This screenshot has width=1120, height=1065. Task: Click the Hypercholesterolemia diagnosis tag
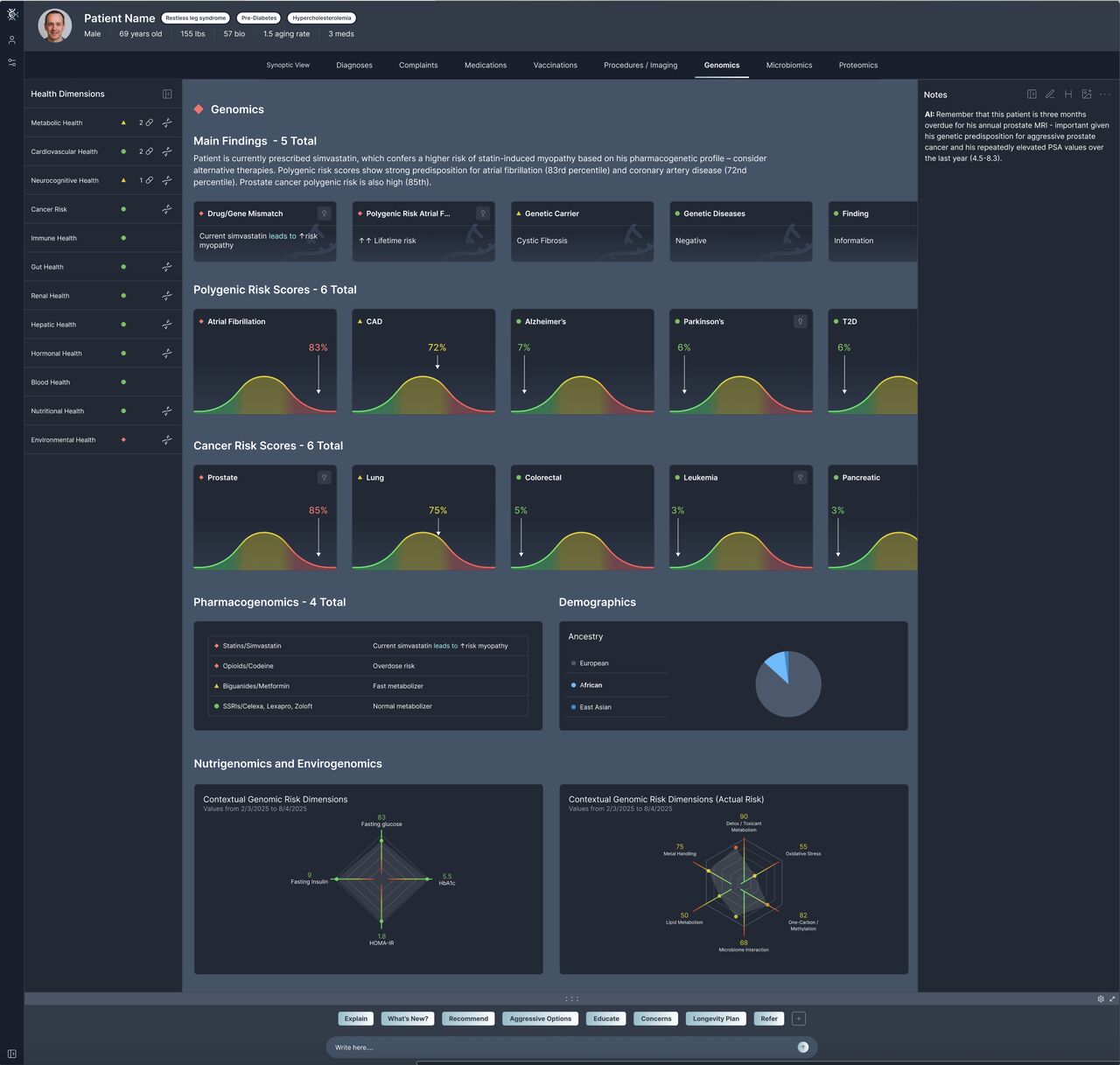tap(322, 18)
